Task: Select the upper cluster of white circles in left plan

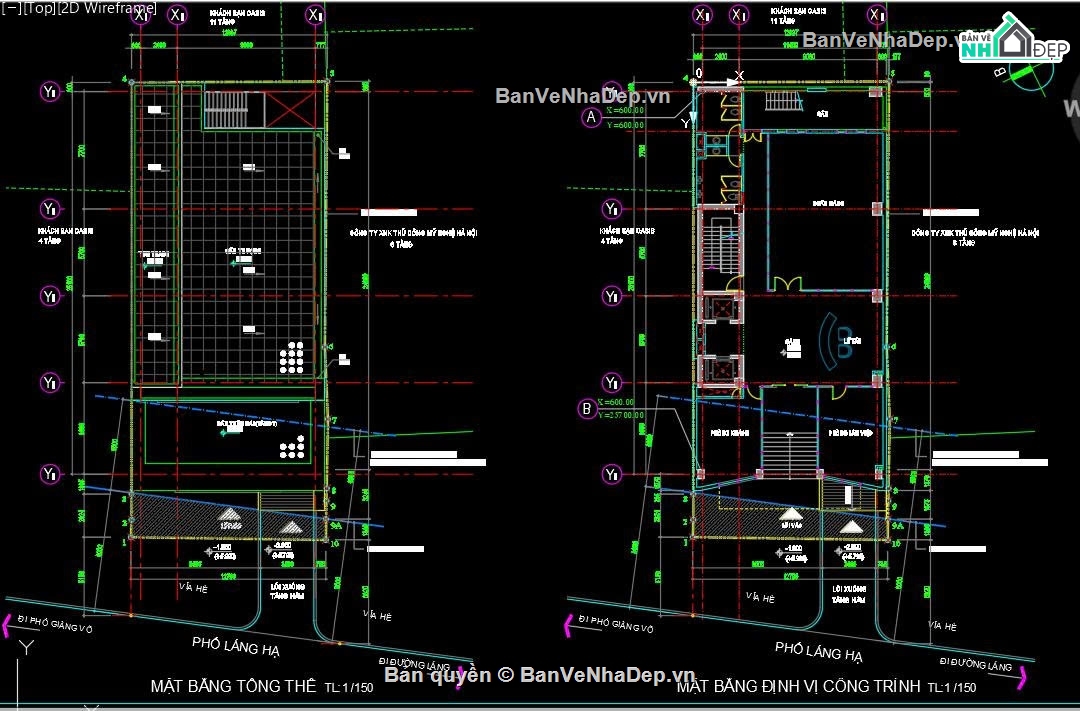Action: pyautogui.click(x=291, y=358)
